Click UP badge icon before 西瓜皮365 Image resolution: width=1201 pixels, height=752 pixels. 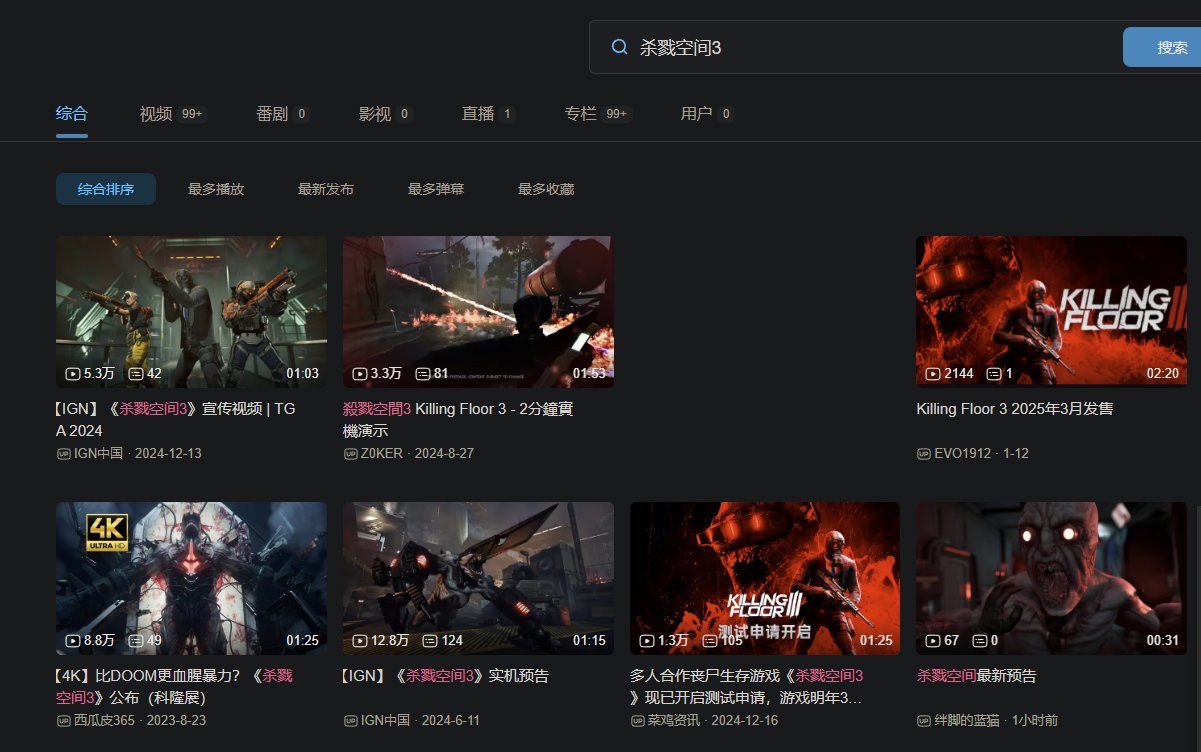[x=64, y=721]
